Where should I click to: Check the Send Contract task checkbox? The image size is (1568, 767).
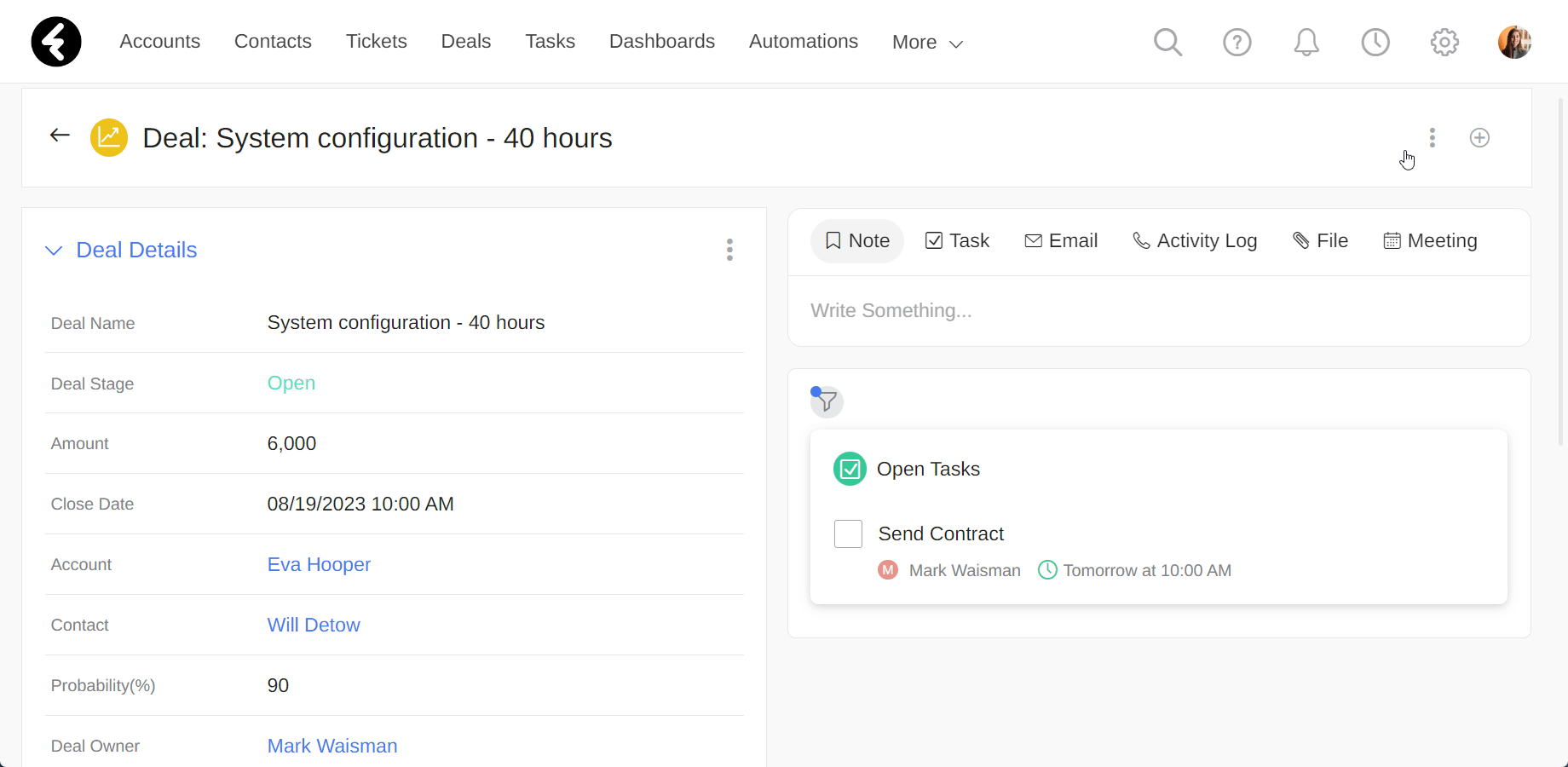[848, 533]
